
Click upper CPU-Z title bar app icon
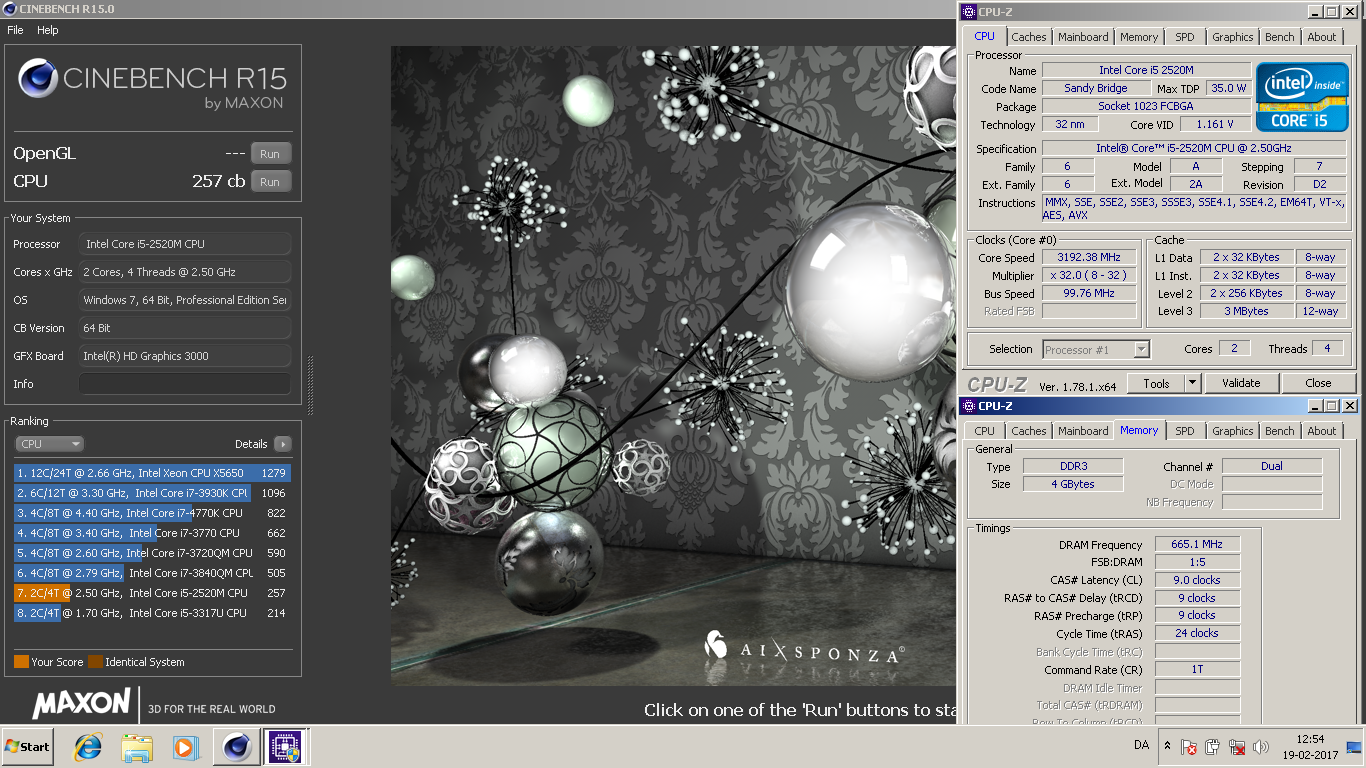[968, 12]
